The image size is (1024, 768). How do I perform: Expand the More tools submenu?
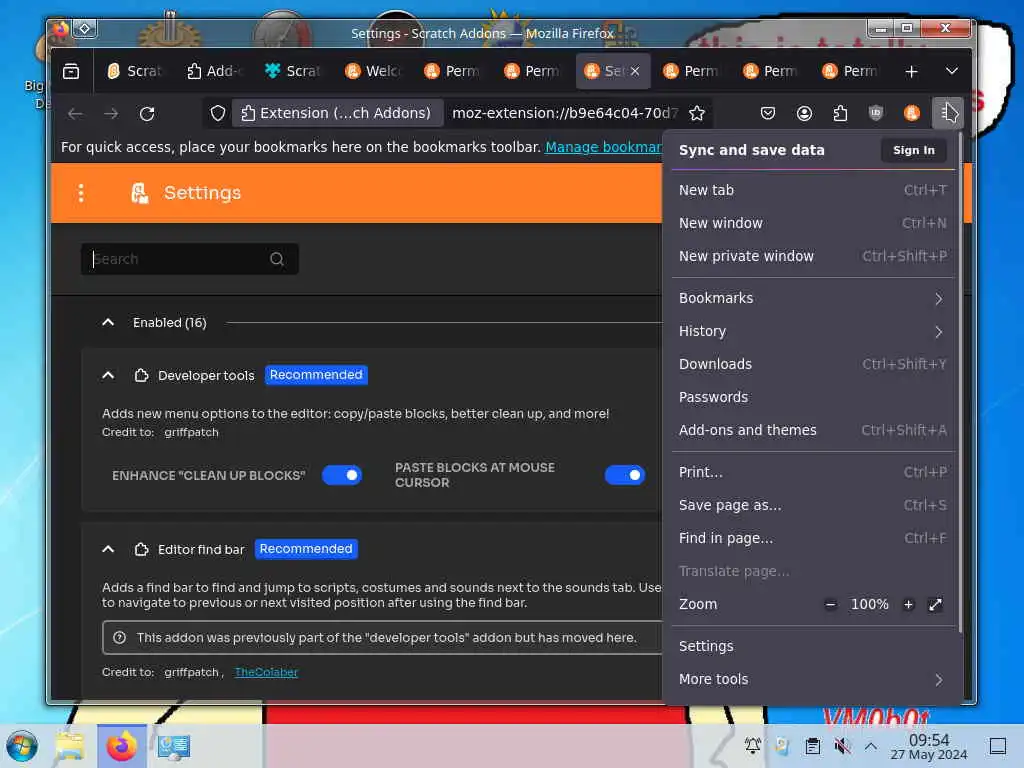[813, 679]
